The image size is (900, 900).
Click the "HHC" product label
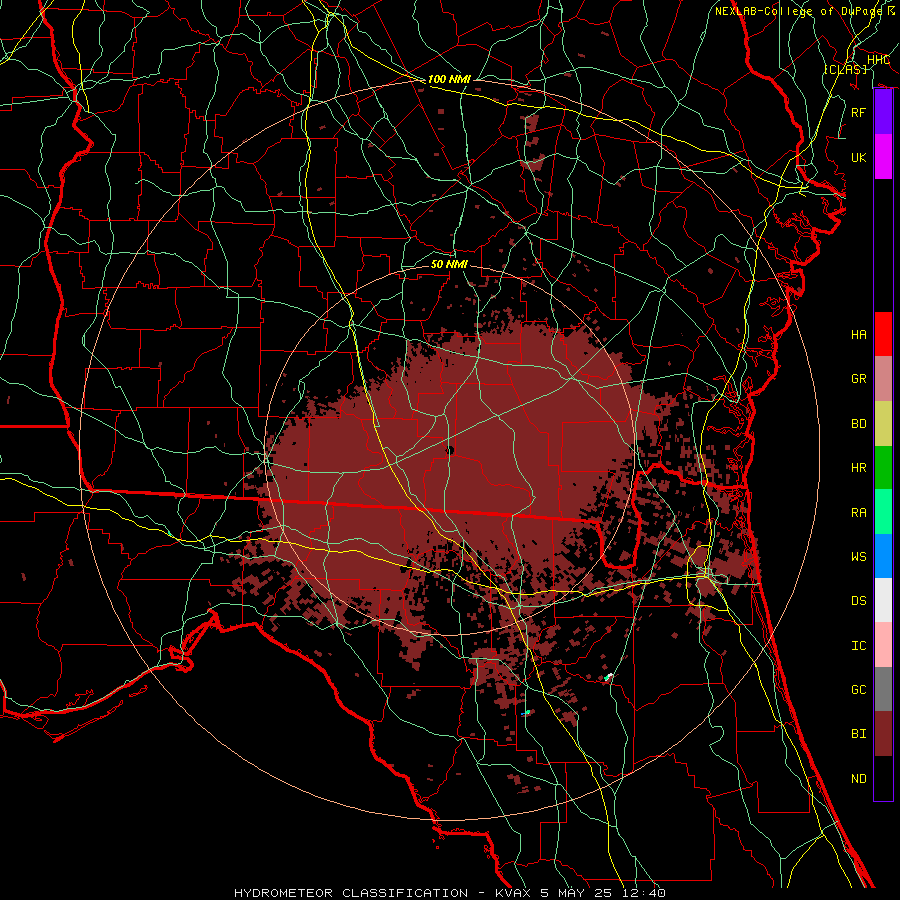[x=878, y=59]
